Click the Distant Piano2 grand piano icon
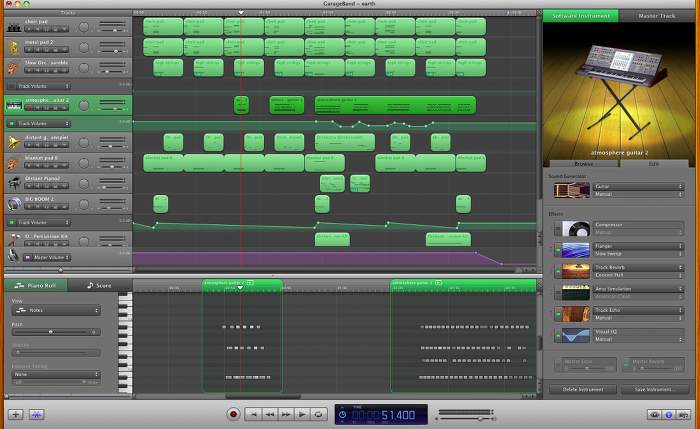This screenshot has width=700, height=429. pos(14,183)
